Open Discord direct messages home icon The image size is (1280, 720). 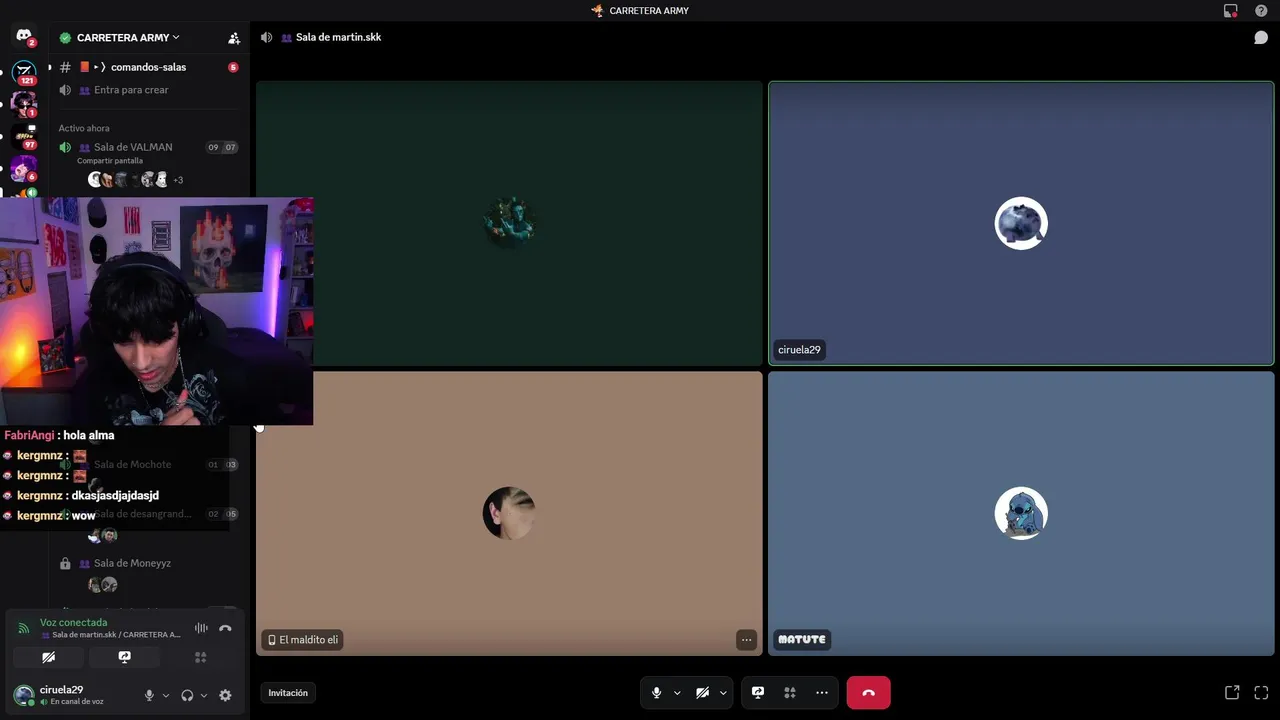tap(24, 36)
